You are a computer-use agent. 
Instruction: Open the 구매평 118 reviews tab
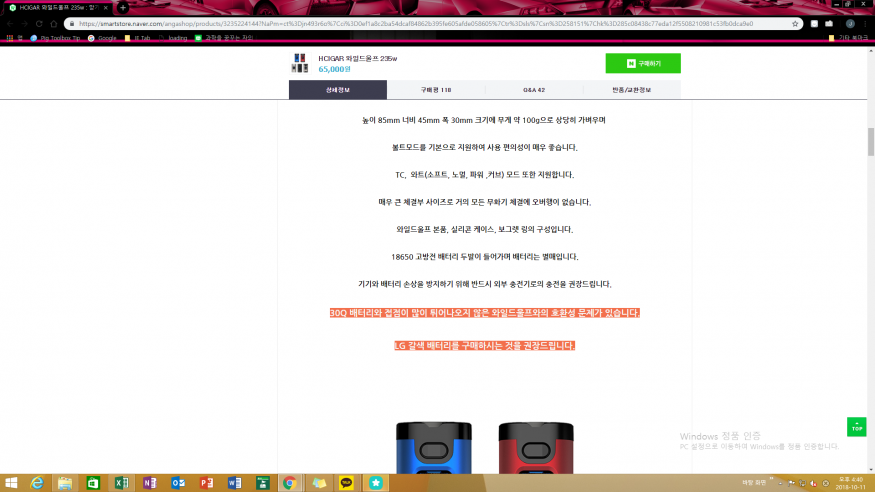436,90
